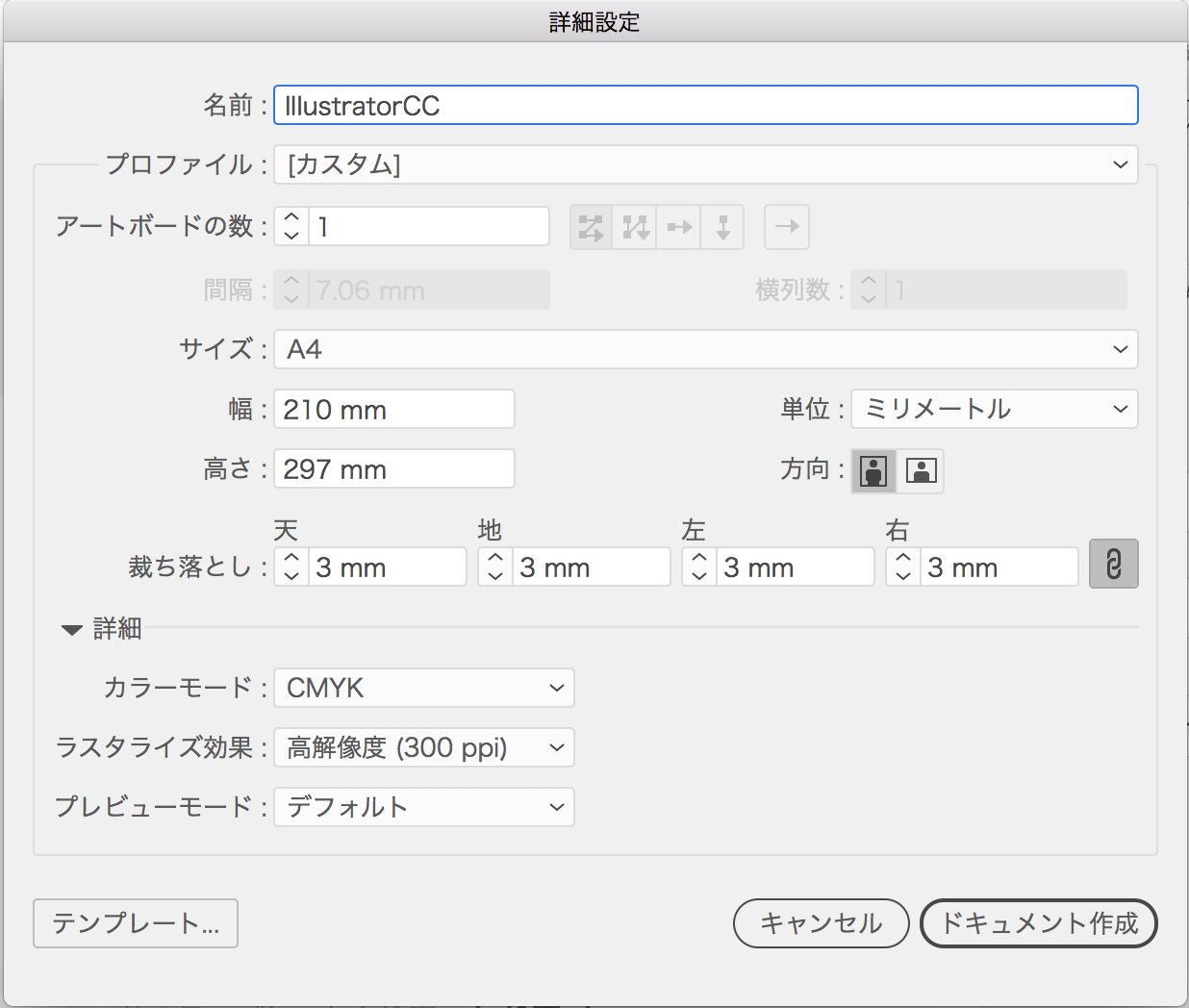Select the arrange by column artboard icon

click(722, 228)
